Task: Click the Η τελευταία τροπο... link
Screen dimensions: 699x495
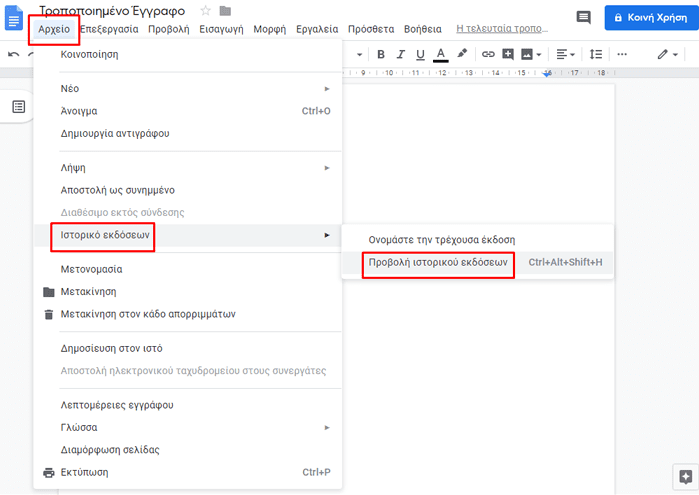Action: coord(502,29)
